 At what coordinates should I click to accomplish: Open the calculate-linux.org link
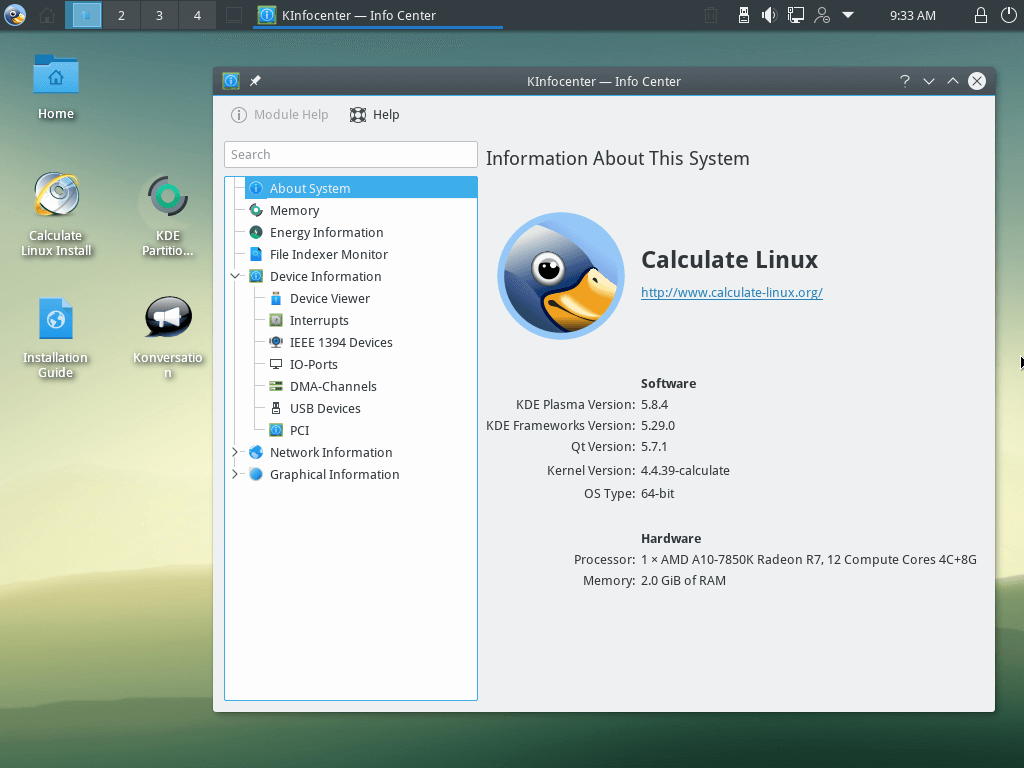point(731,293)
